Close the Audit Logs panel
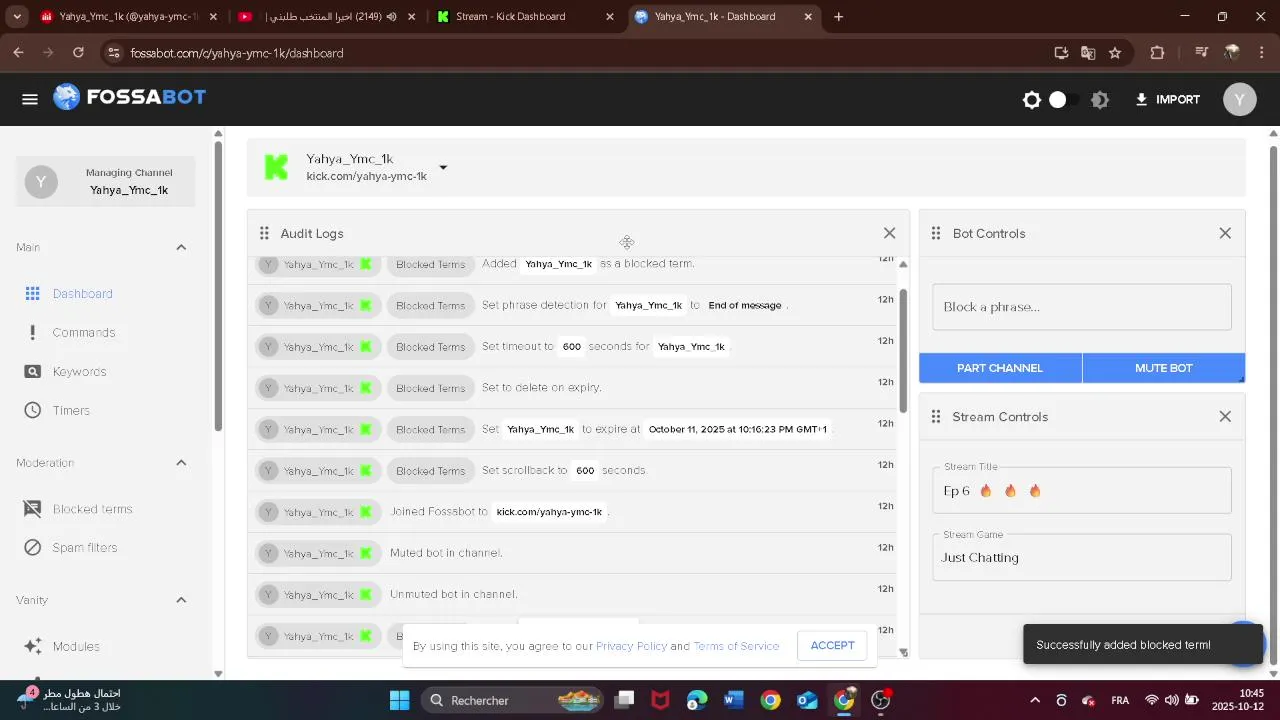 [889, 233]
